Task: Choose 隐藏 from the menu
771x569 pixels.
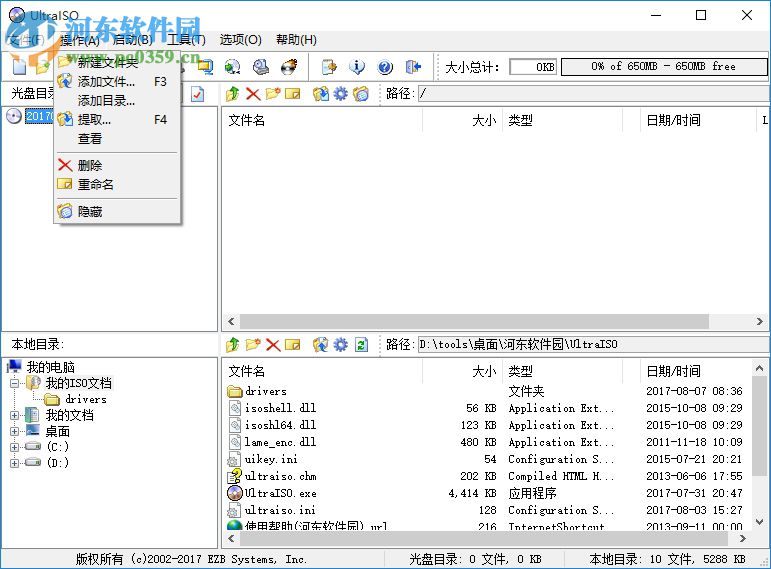Action: (x=117, y=211)
